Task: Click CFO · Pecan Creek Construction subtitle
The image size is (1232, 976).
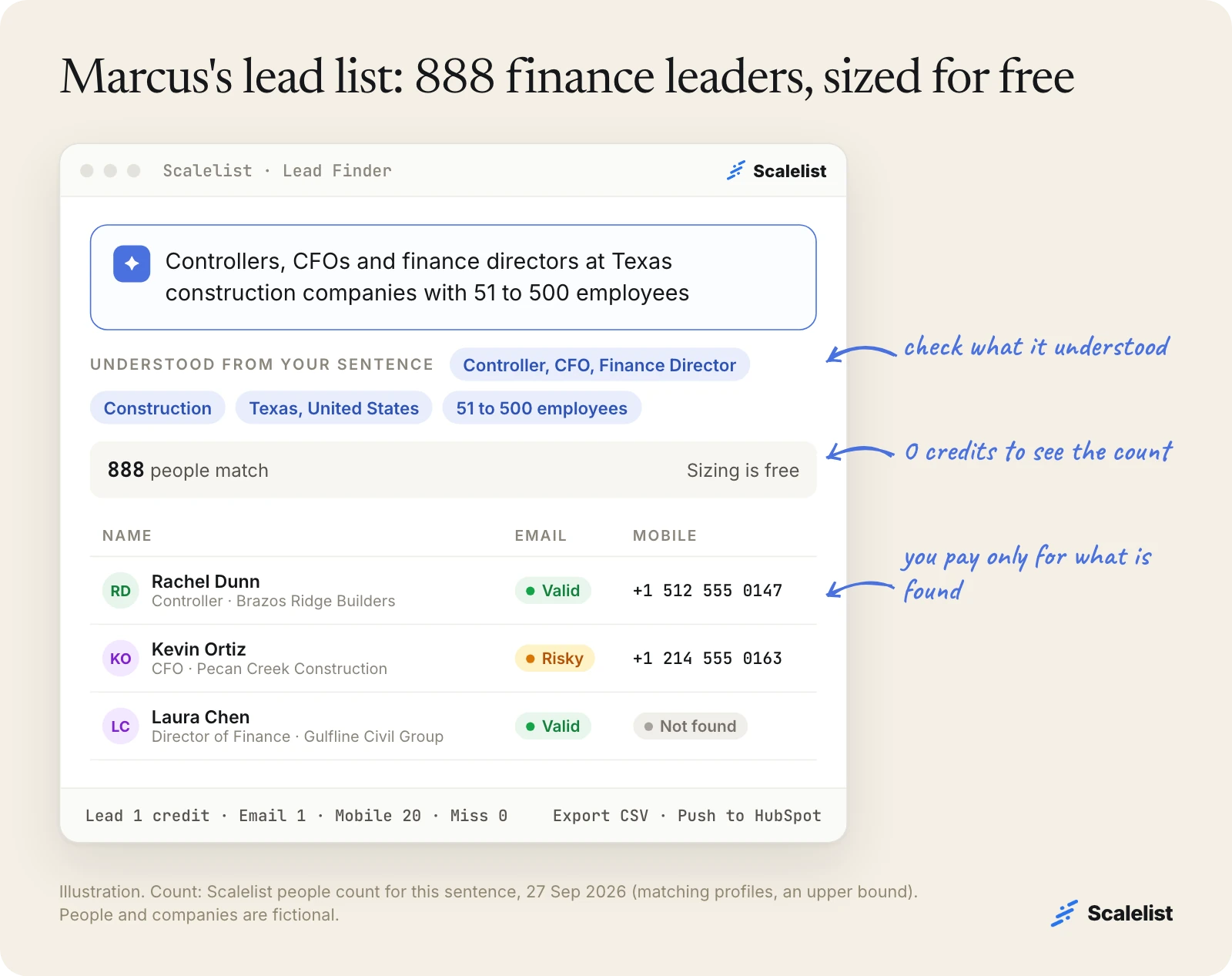Action: pyautogui.click(x=269, y=669)
